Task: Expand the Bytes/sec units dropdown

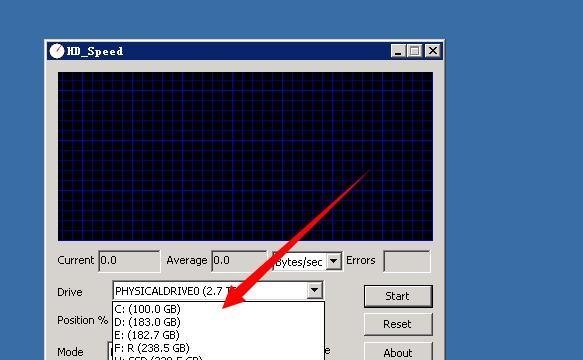Action: coord(334,261)
